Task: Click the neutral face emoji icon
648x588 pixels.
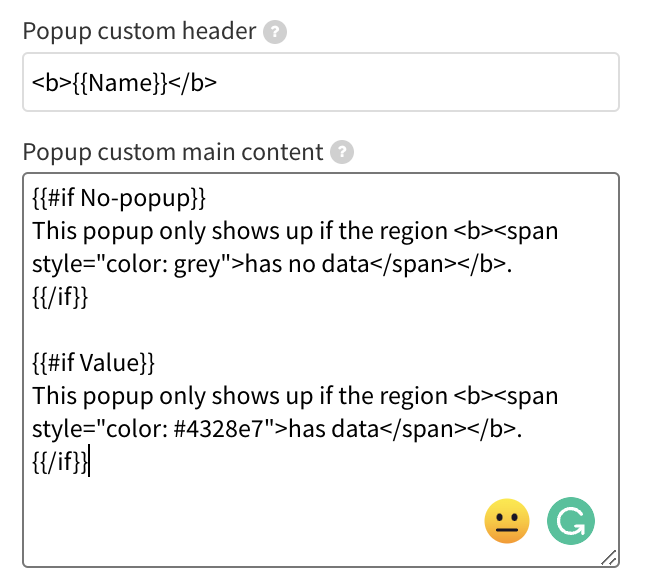Action: click(x=507, y=521)
